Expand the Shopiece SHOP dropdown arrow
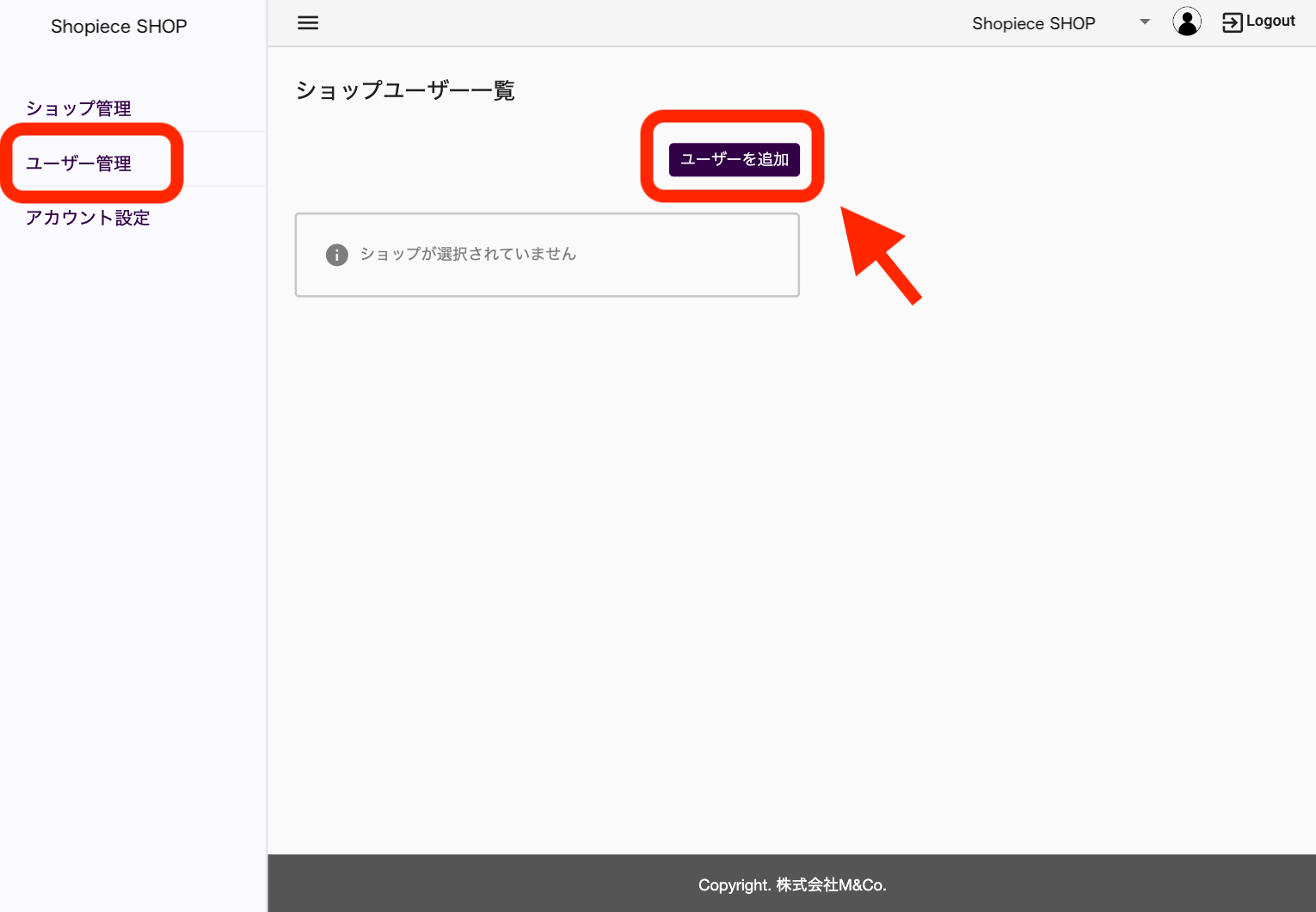The width and height of the screenshot is (1316, 912). 1145,22
